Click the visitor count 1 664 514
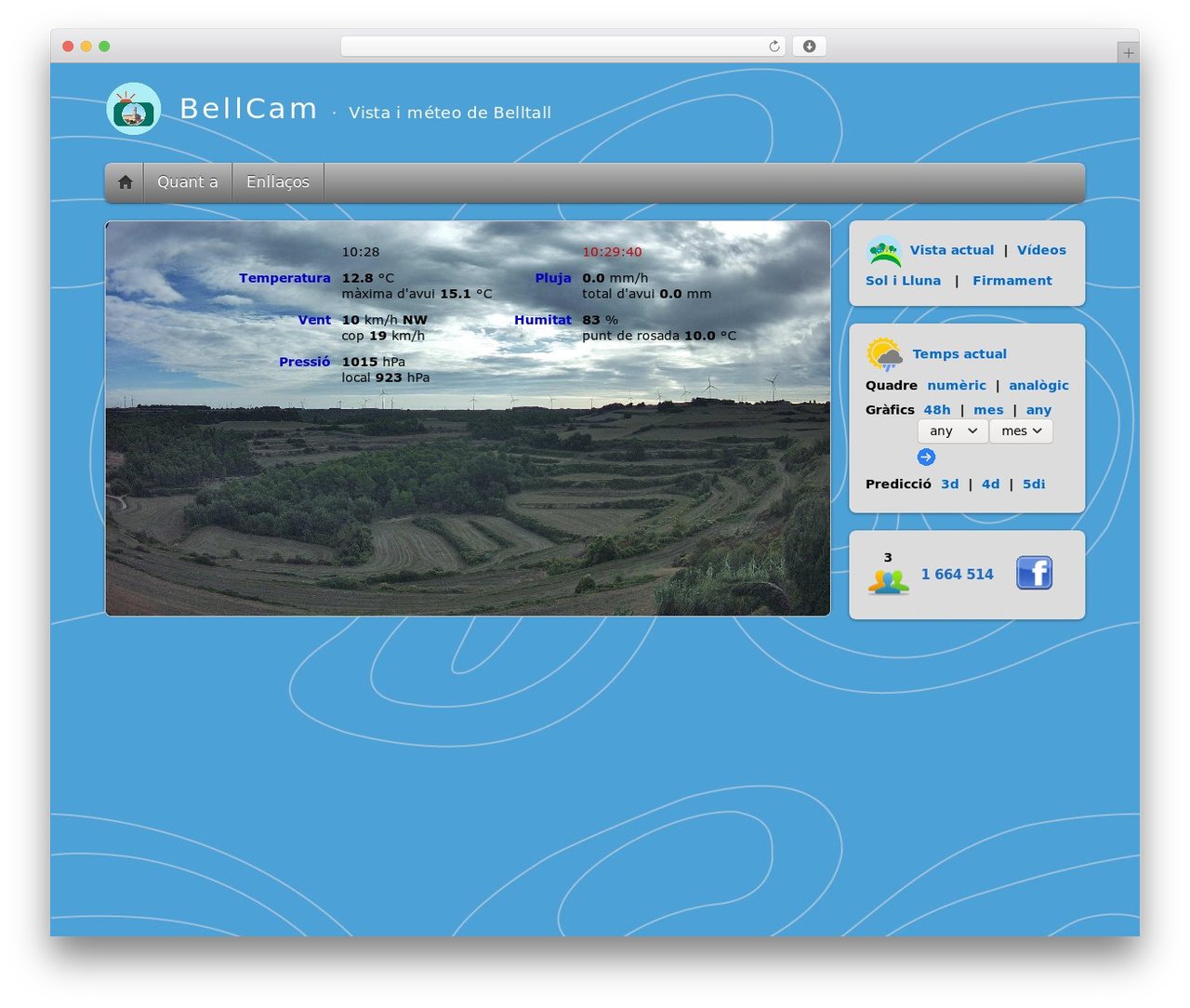1190x1008 pixels. (x=958, y=575)
